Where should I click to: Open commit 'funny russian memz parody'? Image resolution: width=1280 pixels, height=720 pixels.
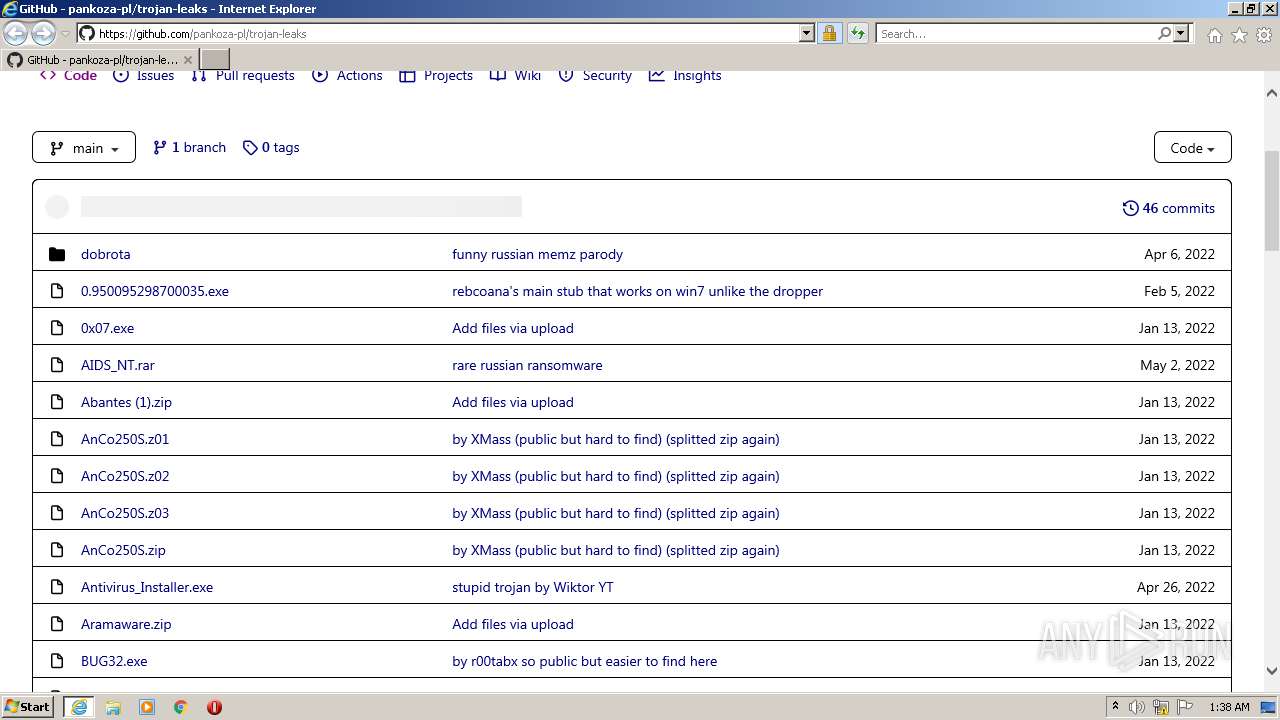point(537,254)
